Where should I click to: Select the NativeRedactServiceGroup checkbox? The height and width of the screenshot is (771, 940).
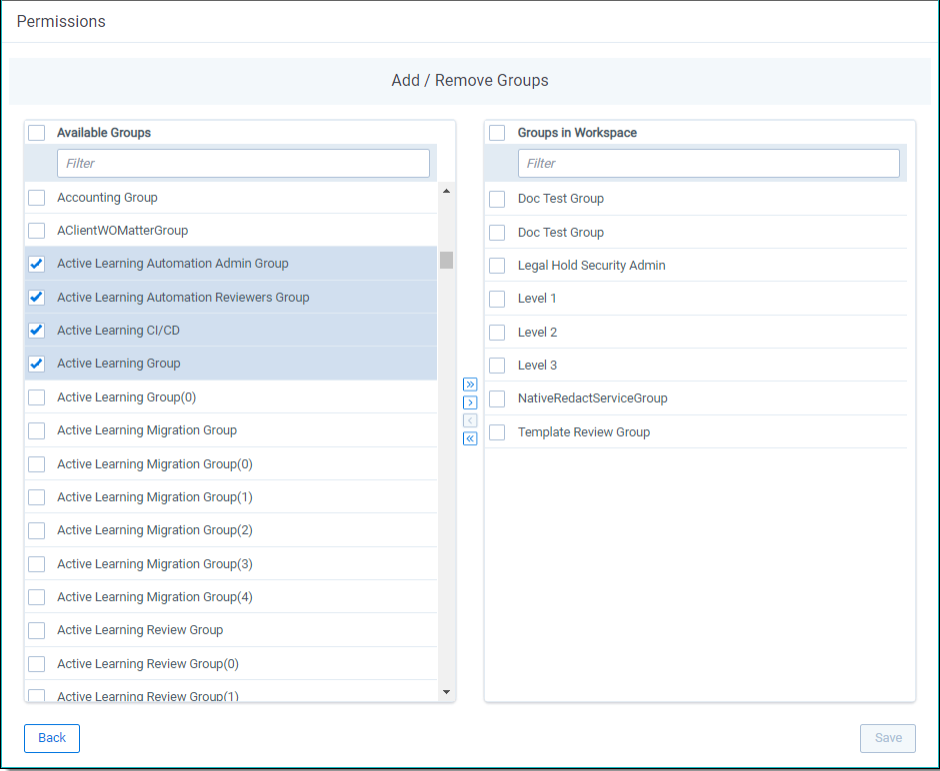497,398
